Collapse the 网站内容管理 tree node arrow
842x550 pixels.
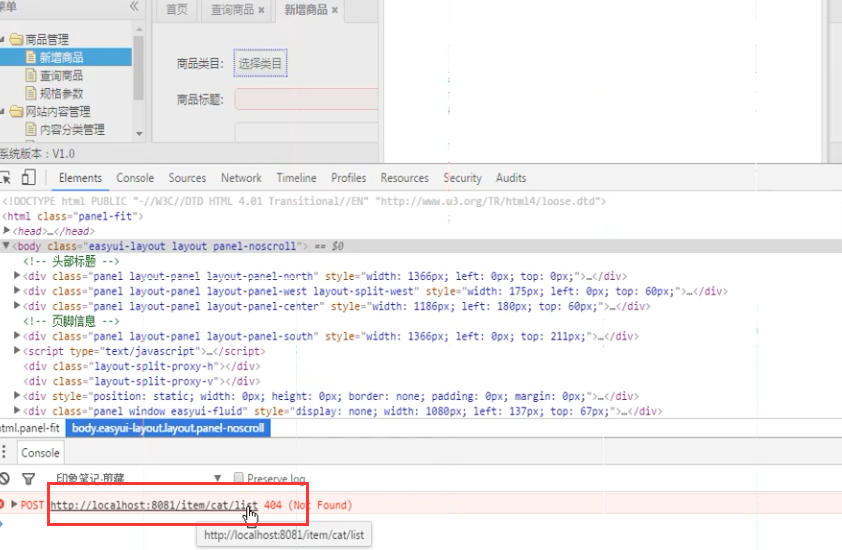point(3,111)
